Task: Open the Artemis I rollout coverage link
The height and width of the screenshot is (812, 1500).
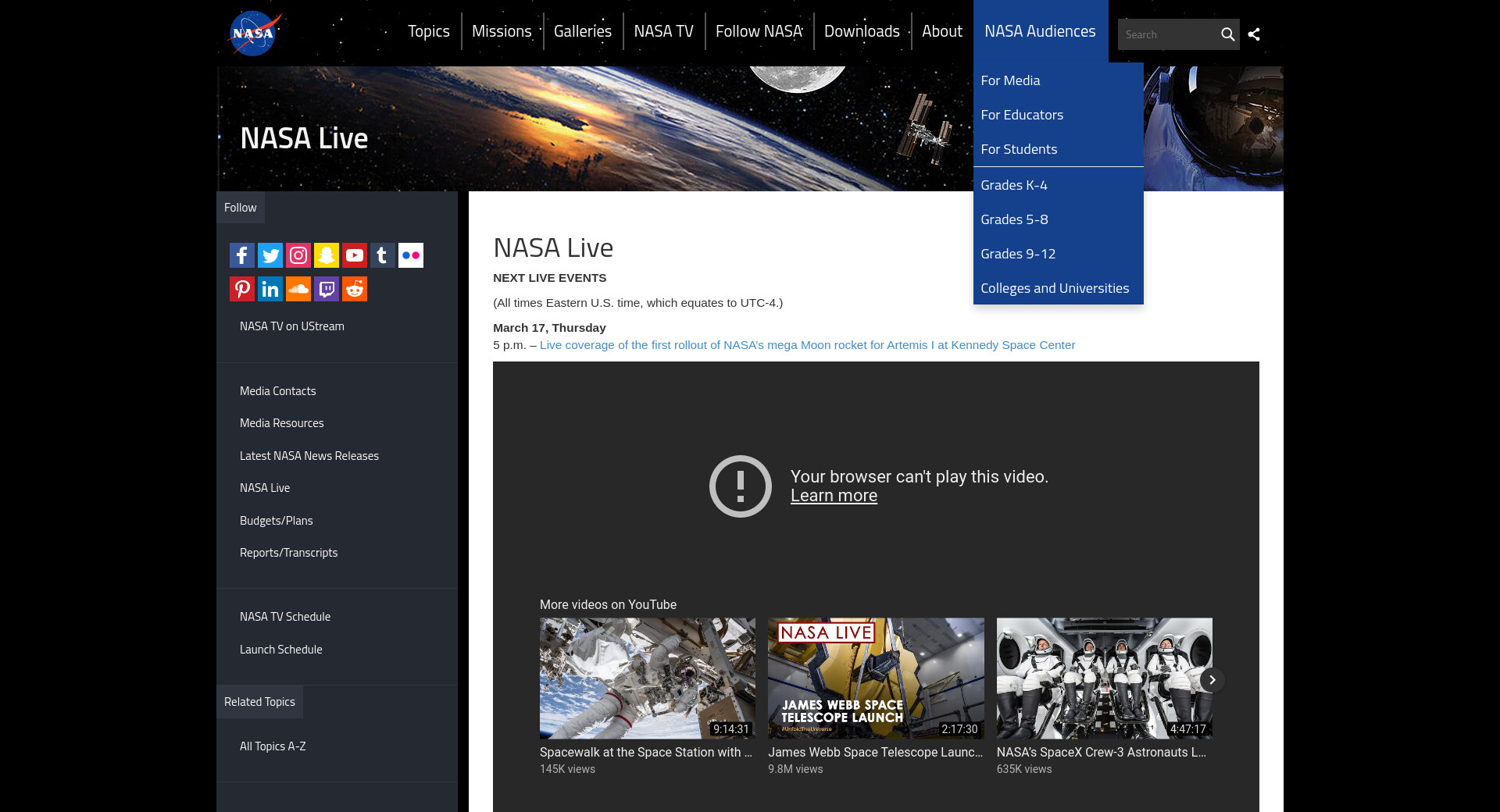Action: 807,345
